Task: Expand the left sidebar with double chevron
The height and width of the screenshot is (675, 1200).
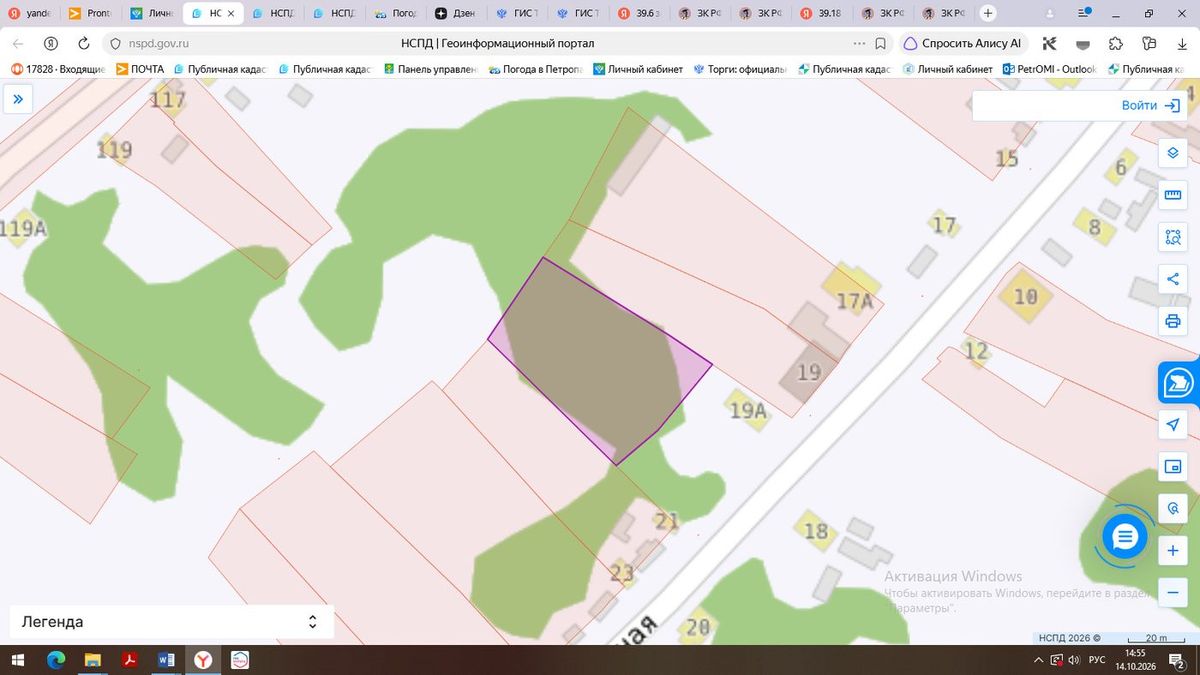Action: click(18, 99)
